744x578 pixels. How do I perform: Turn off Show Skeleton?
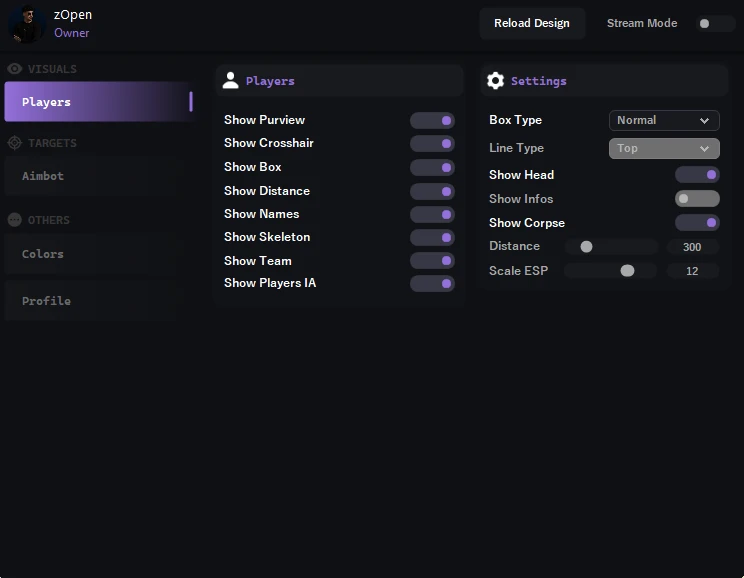(x=432, y=237)
